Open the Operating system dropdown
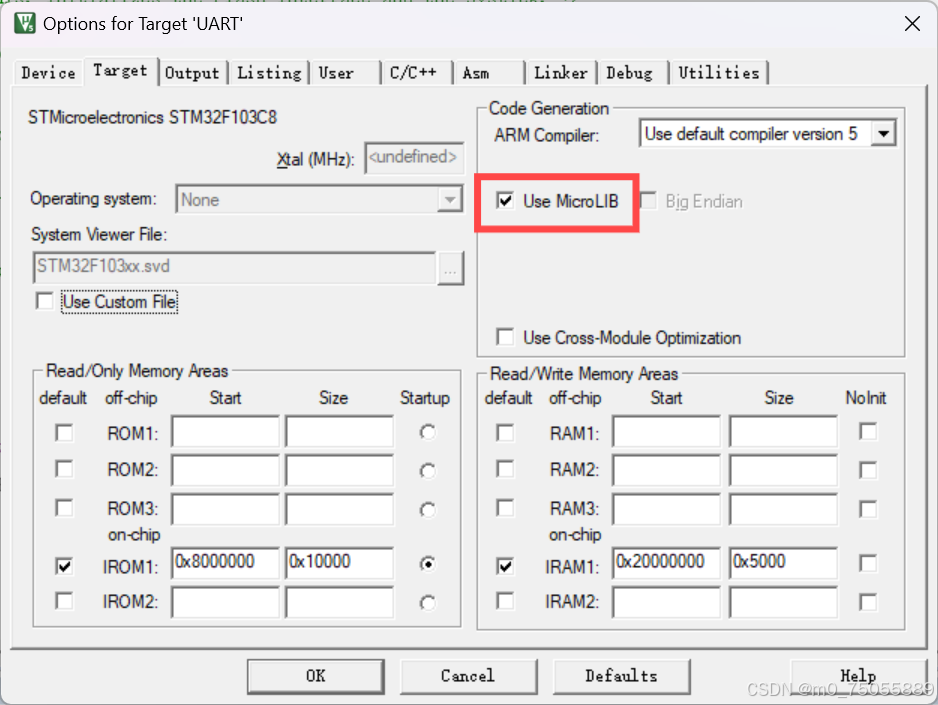The height and width of the screenshot is (705, 938). 449,199
